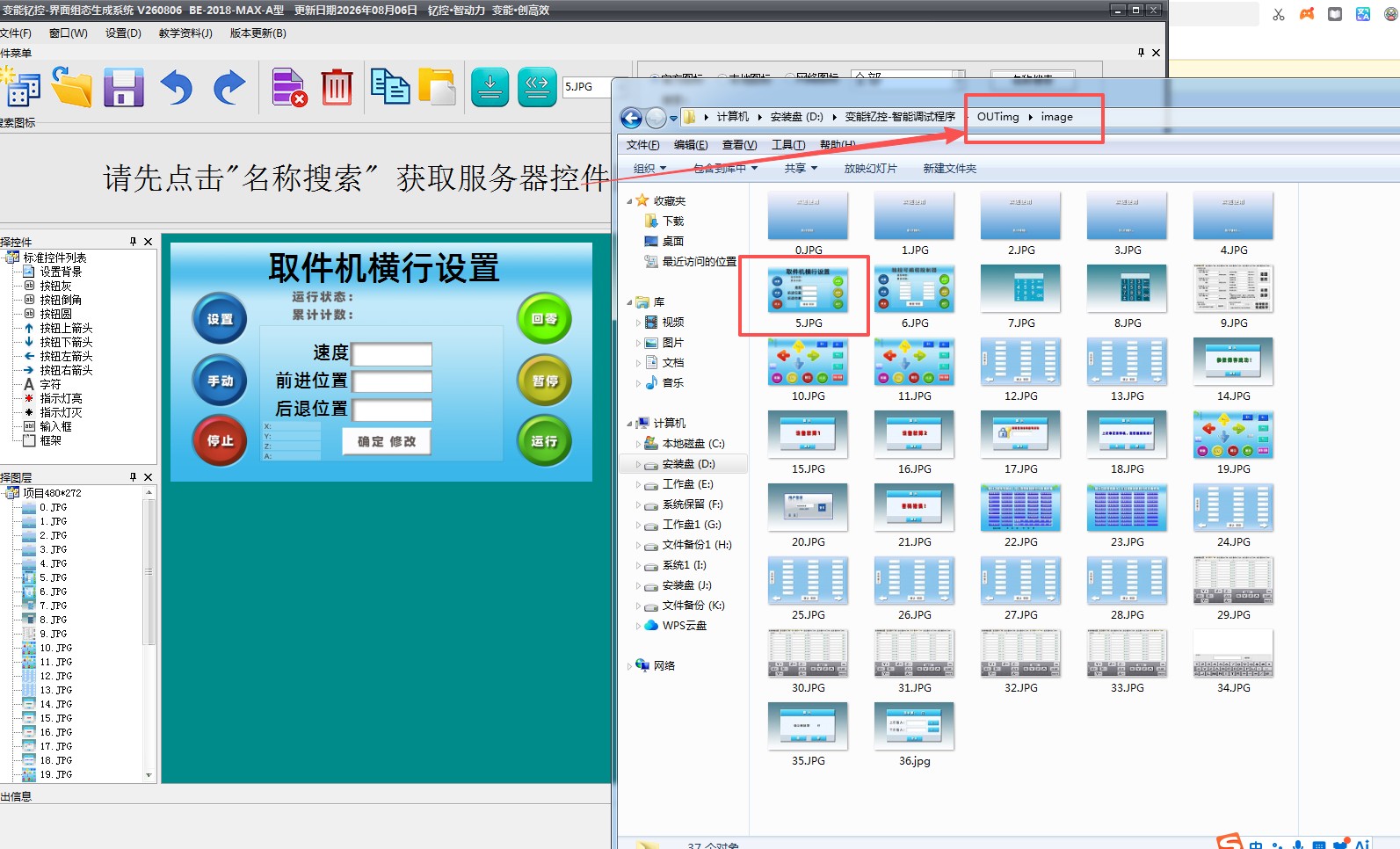Open the 共享 dropdown menu

coord(801,169)
